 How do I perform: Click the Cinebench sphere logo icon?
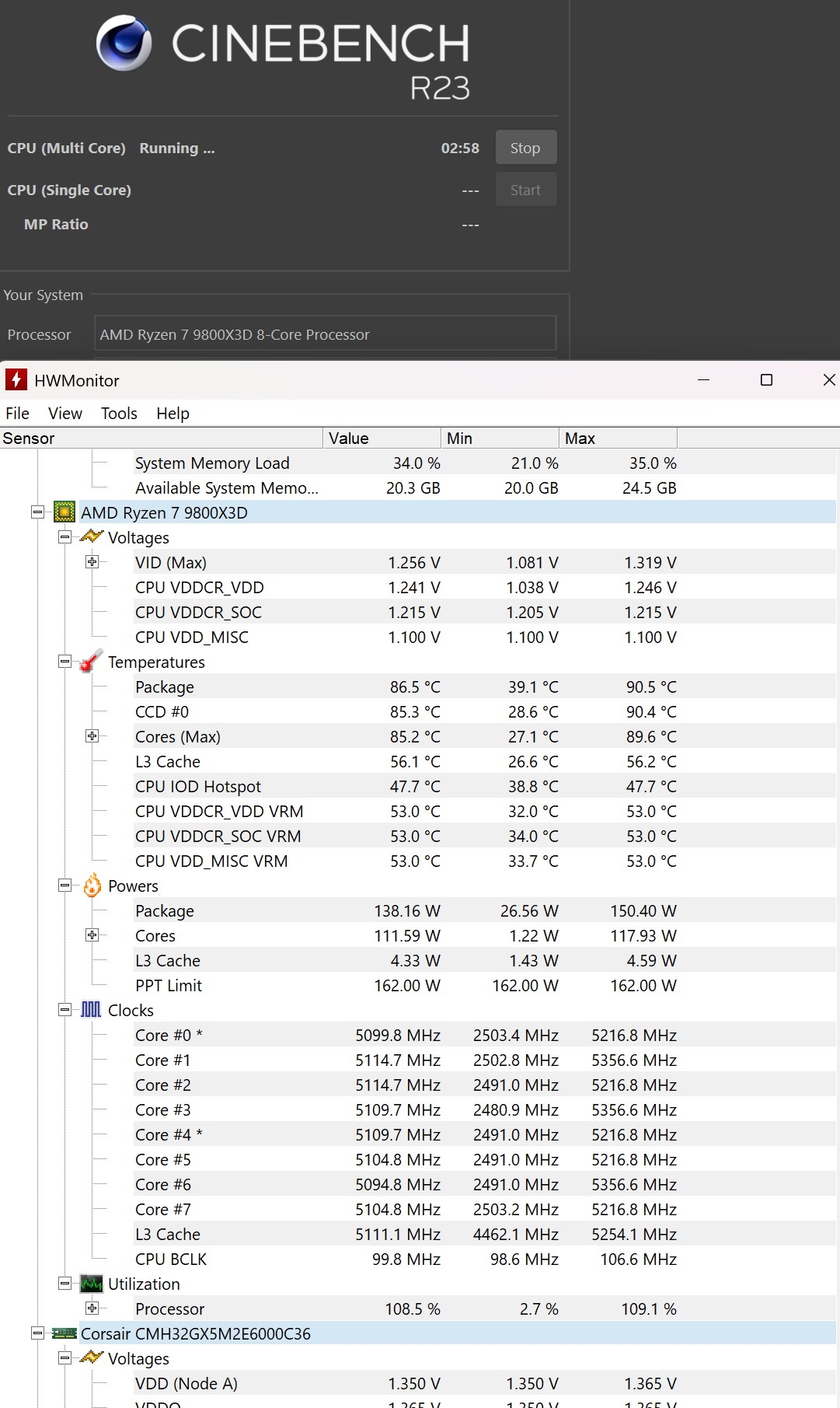tap(124, 44)
